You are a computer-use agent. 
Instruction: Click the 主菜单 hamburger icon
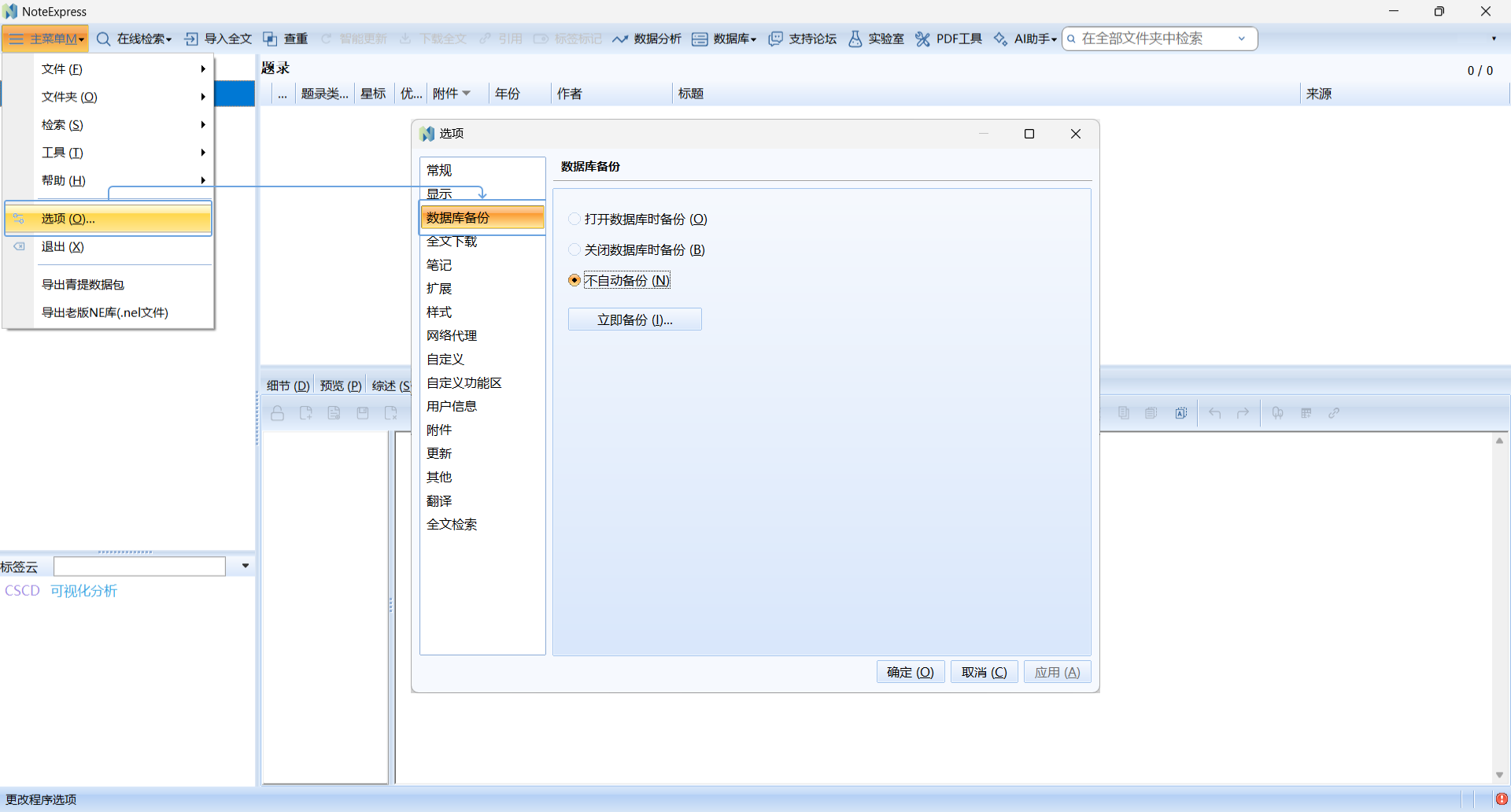[x=17, y=39]
